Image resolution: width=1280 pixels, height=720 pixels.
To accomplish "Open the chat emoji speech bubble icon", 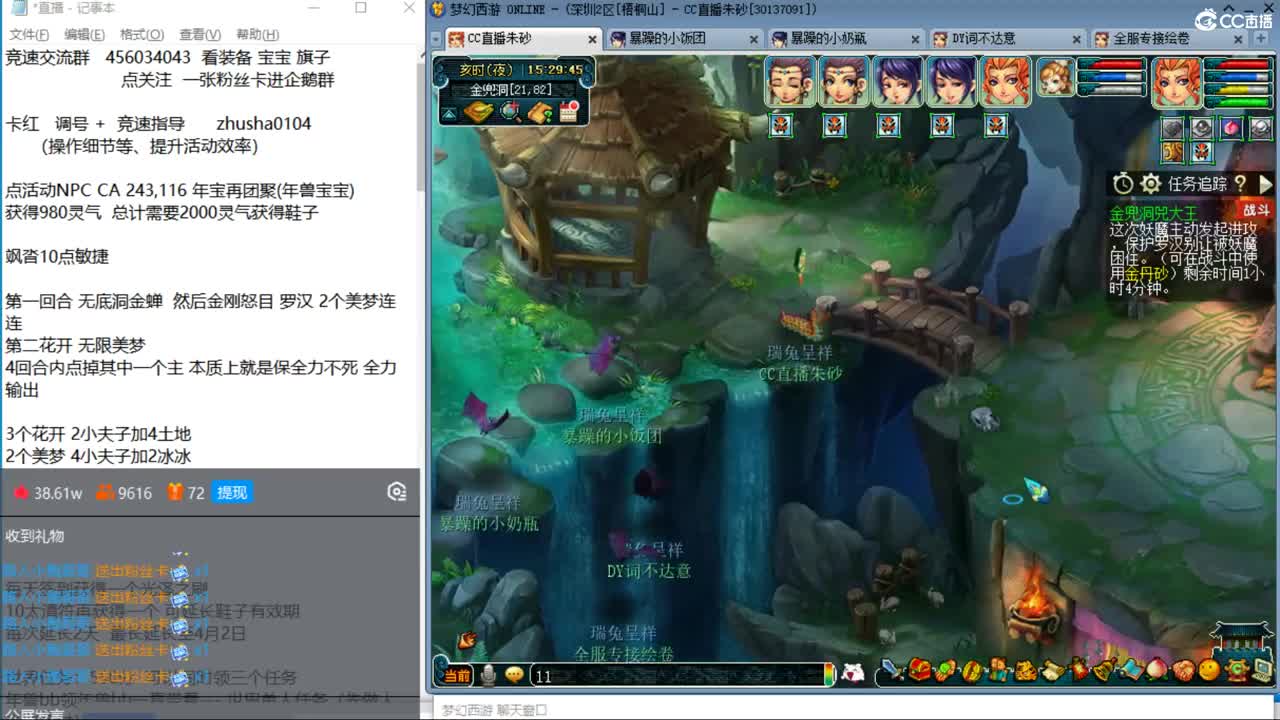I will coord(515,676).
